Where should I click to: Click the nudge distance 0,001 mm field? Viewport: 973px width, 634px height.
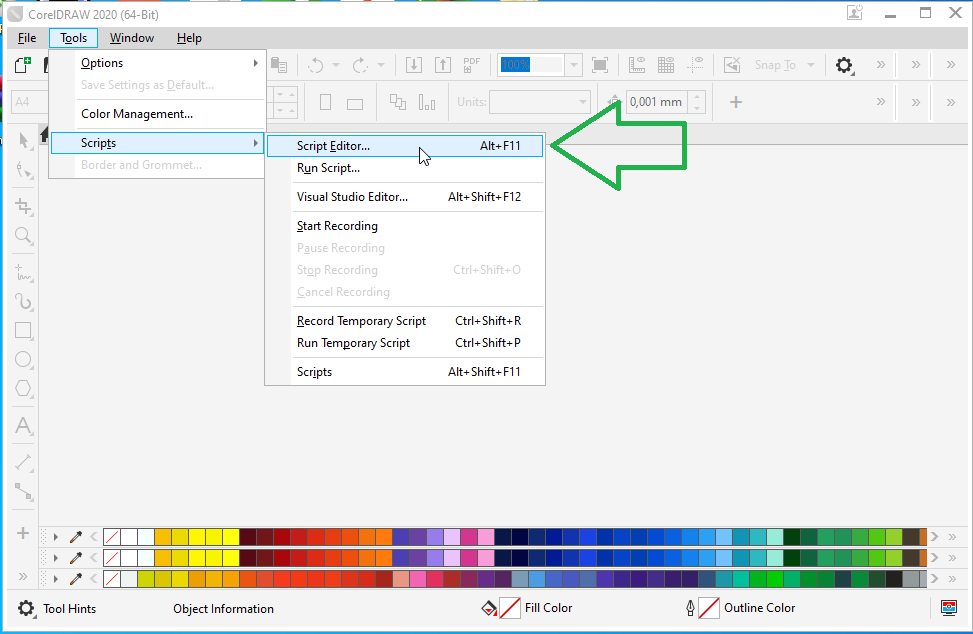point(657,102)
